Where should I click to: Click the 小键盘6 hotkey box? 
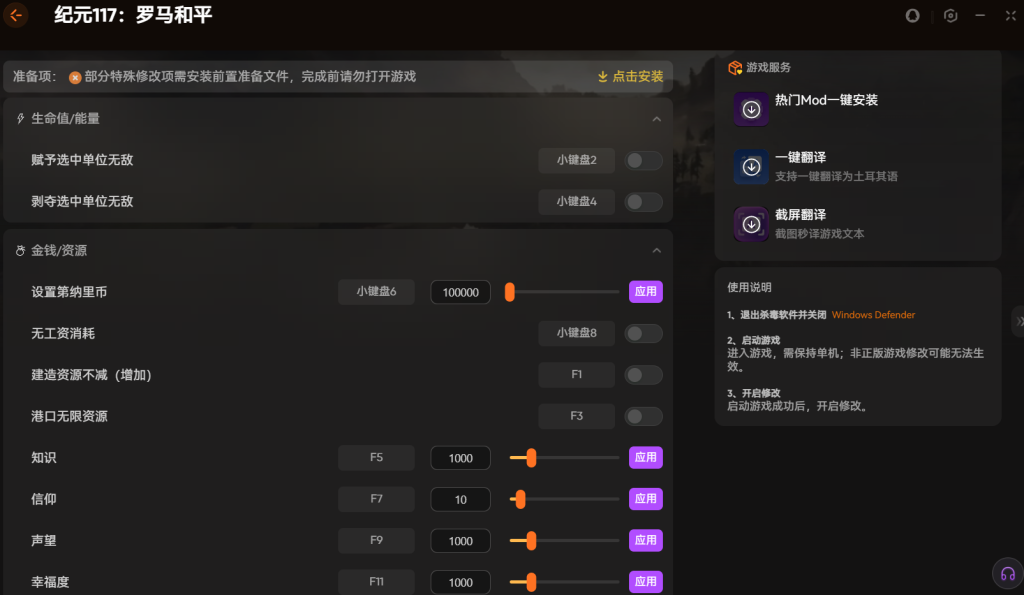click(376, 292)
